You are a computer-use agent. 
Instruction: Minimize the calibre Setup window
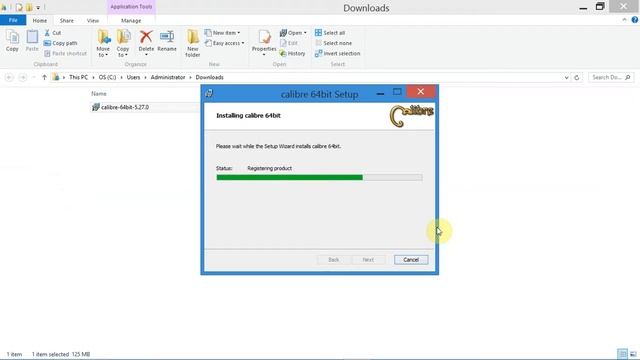(x=380, y=93)
